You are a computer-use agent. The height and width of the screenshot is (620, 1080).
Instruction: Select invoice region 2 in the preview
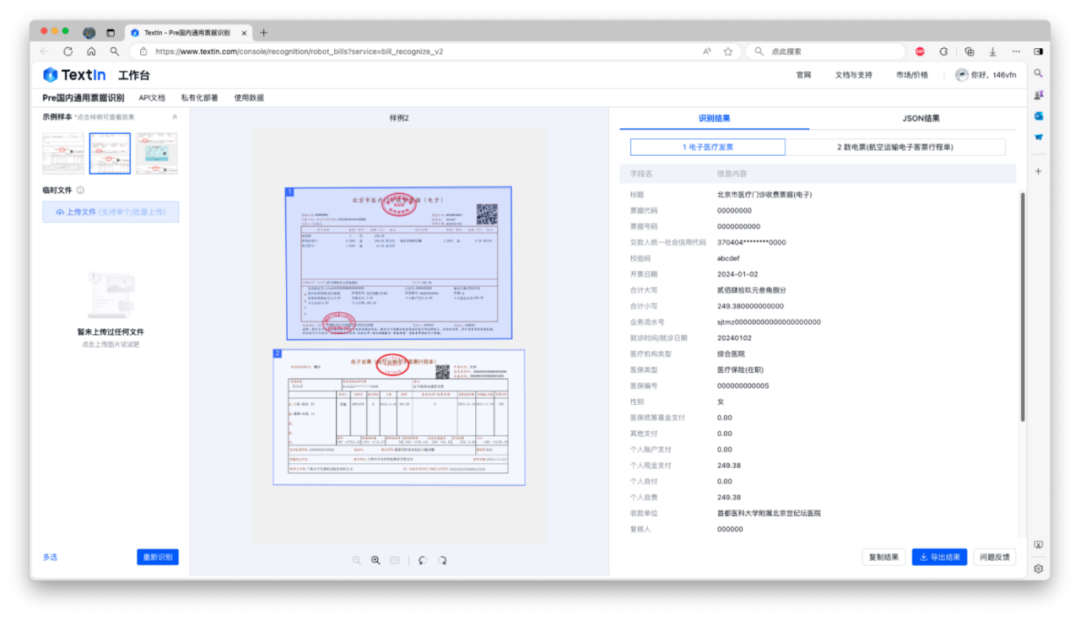(x=399, y=417)
